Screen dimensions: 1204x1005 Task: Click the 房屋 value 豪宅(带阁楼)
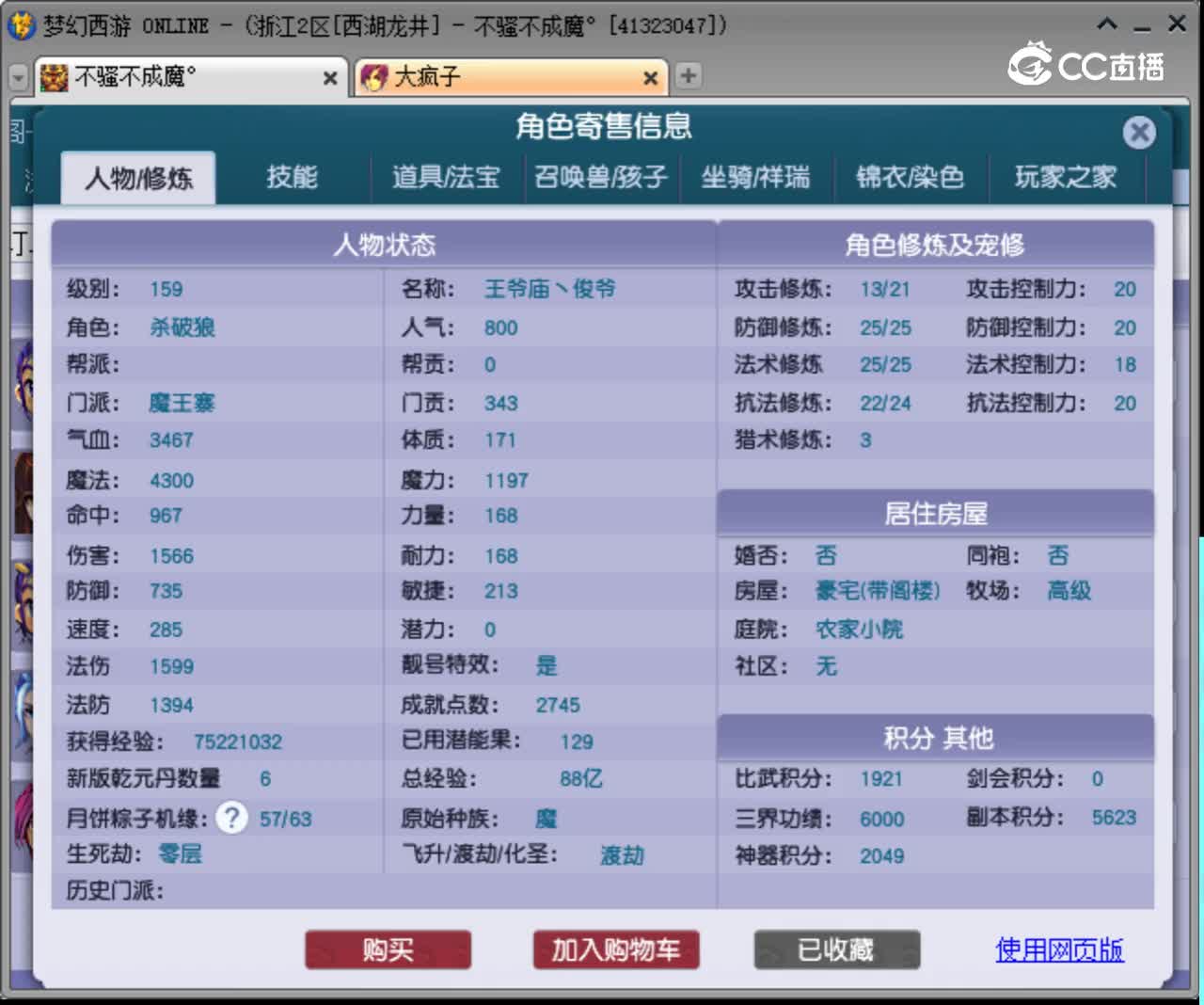[x=878, y=591]
